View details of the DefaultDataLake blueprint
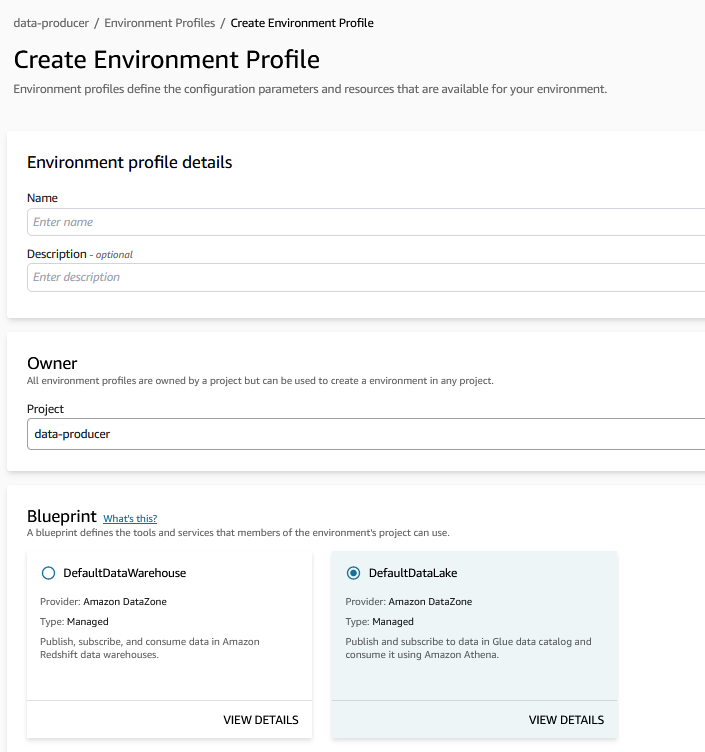The height and width of the screenshot is (752, 705). [566, 720]
